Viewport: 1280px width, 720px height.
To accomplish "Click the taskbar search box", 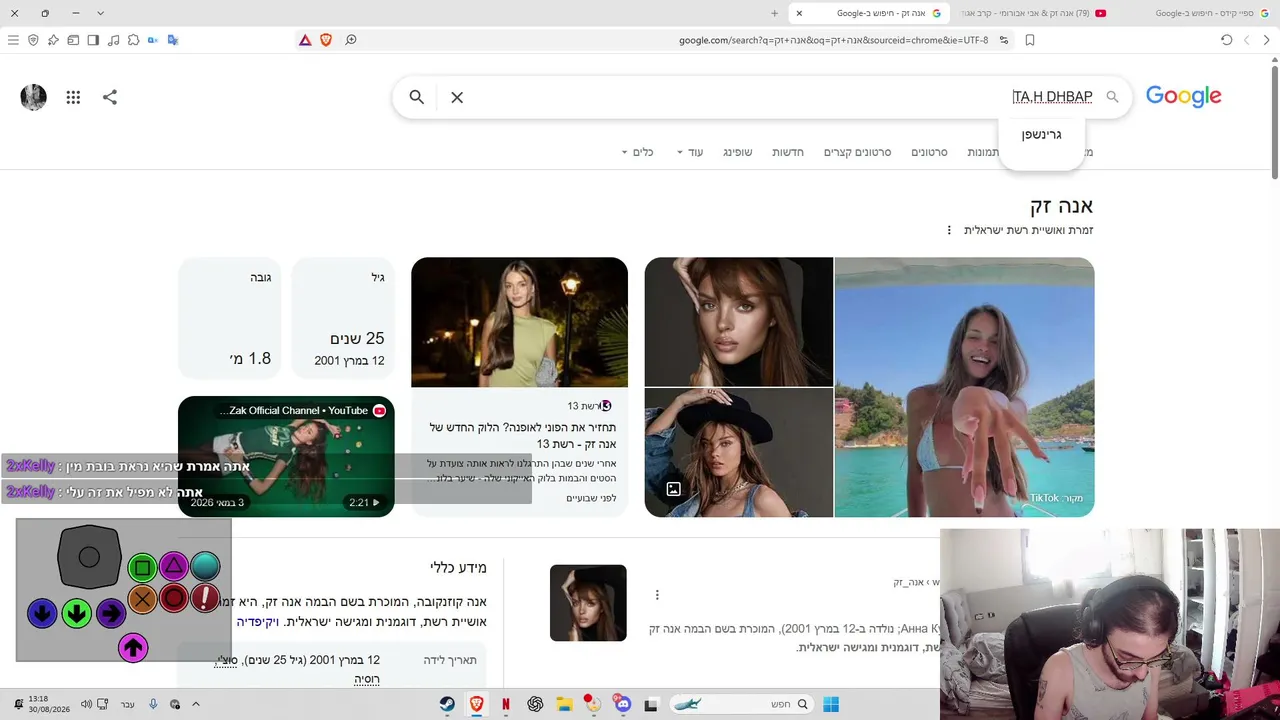I will point(742,704).
